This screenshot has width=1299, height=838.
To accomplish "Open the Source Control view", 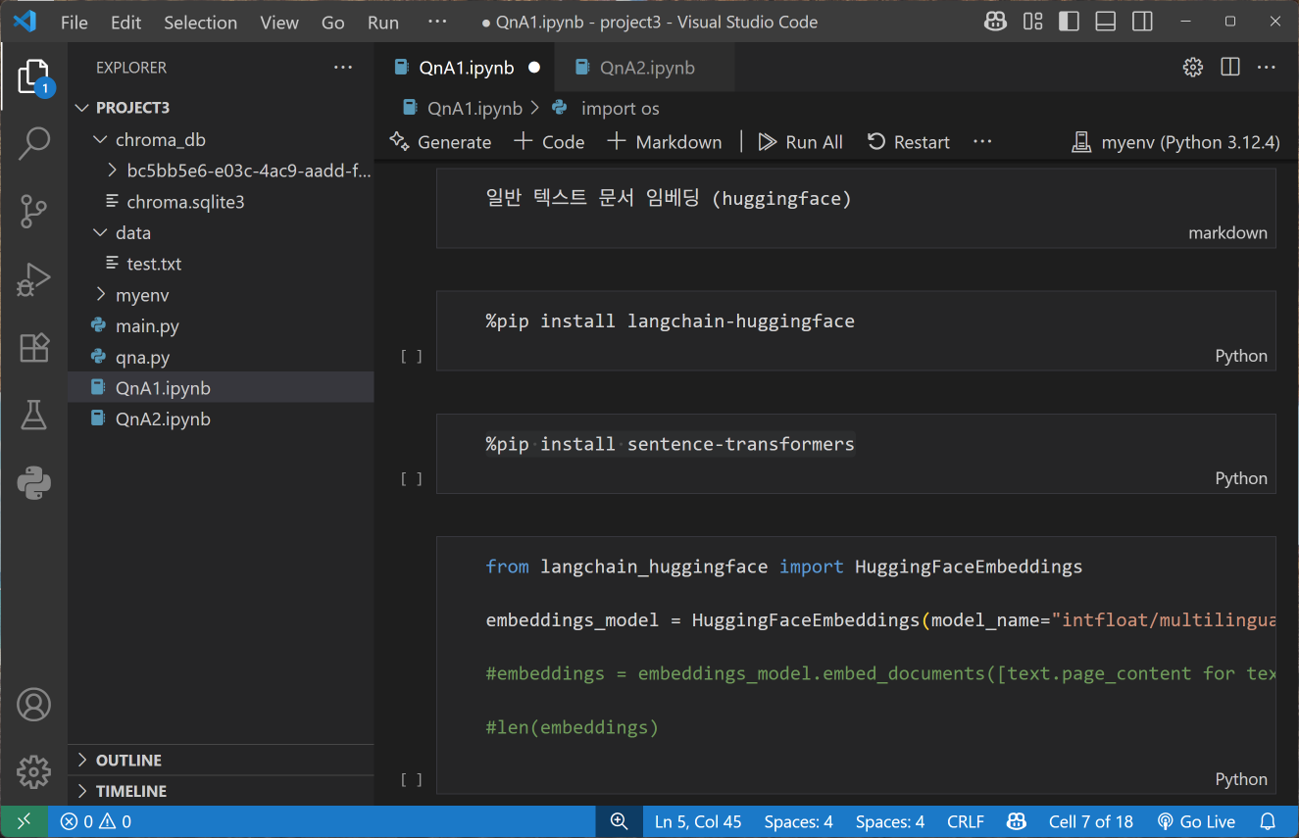I will [34, 211].
